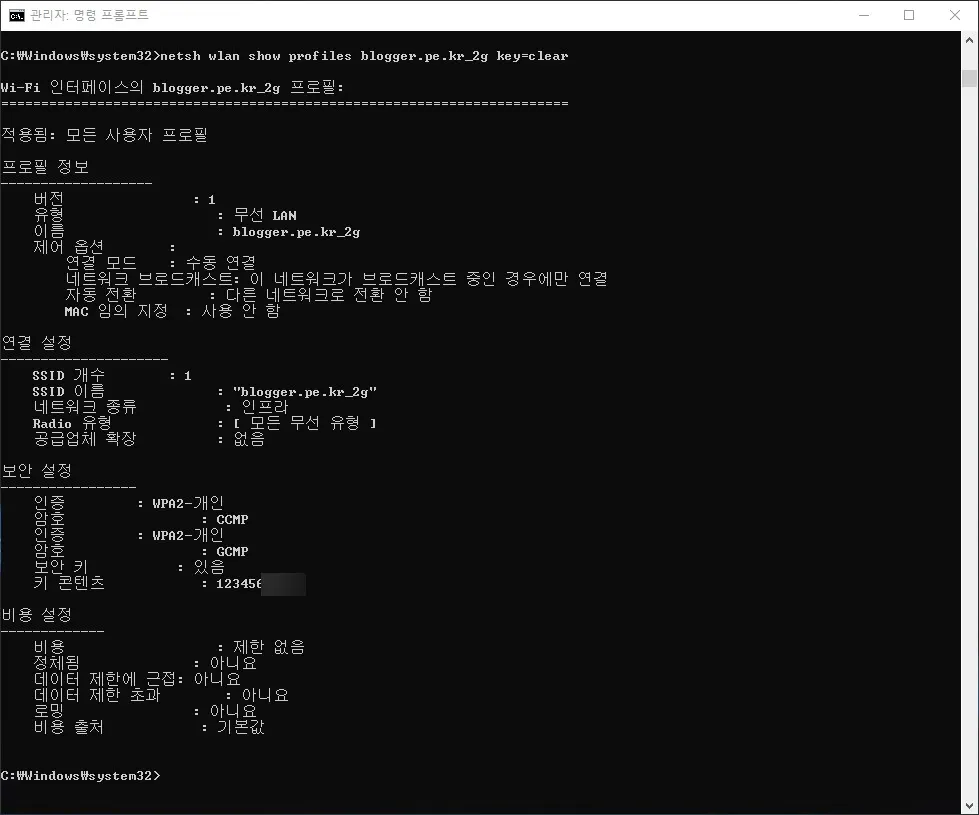The image size is (979, 815).
Task: Click the vertical scrollbar thumb
Action: tap(969, 79)
